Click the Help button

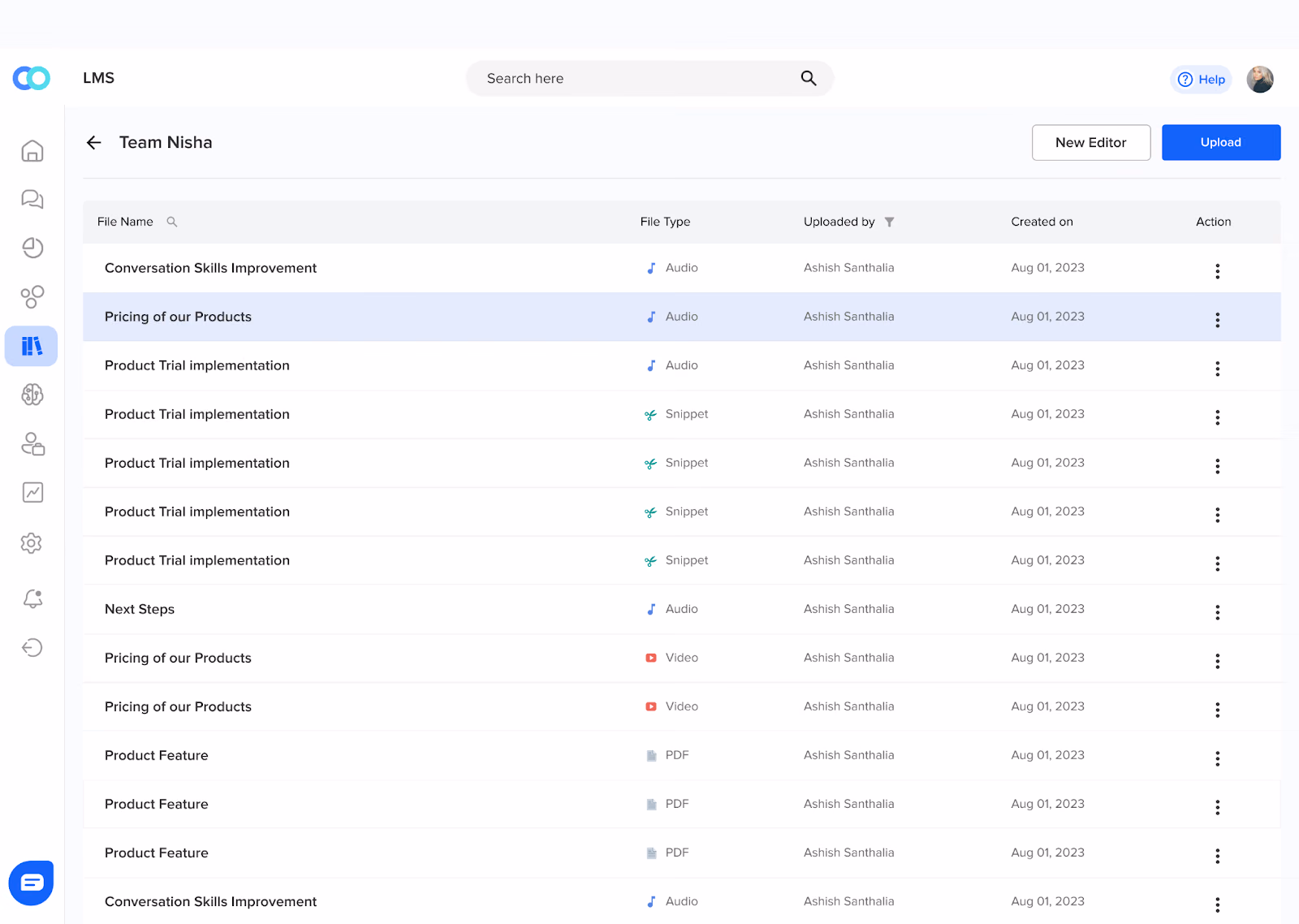coord(1202,80)
